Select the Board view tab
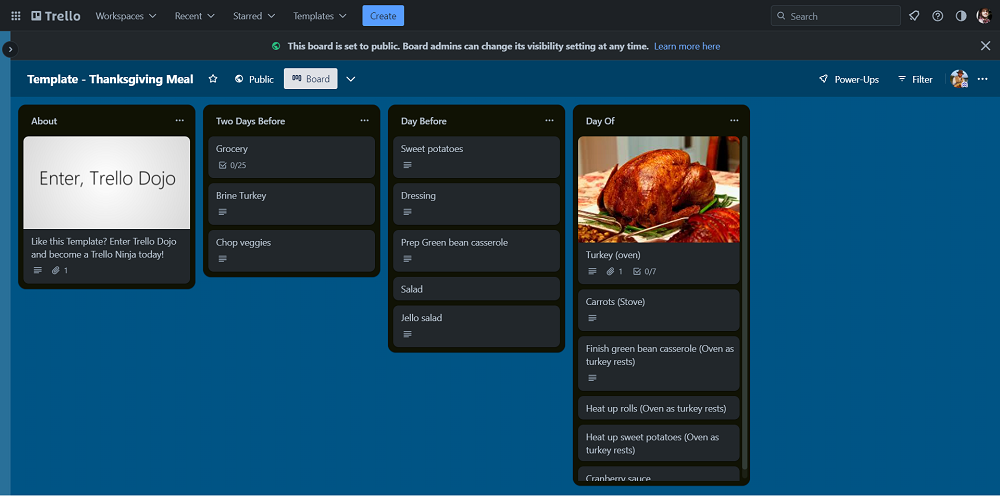The image size is (1000, 496). click(x=310, y=79)
